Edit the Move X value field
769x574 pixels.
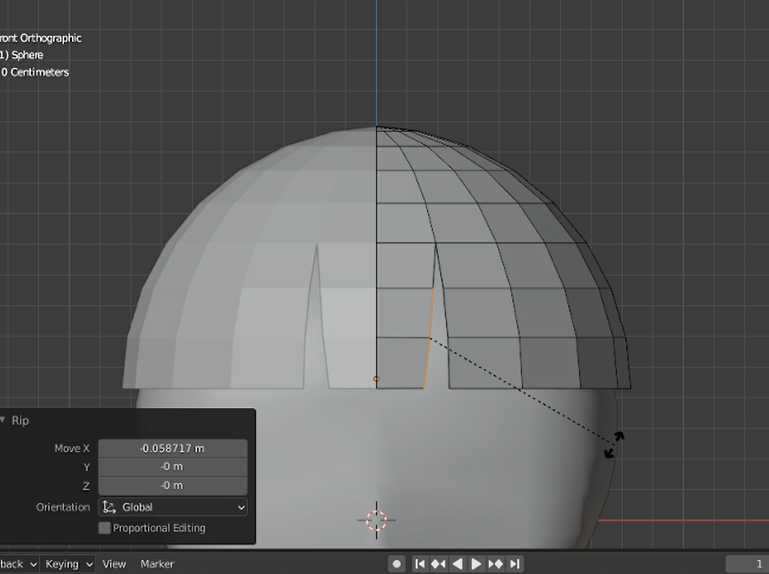tap(173, 448)
